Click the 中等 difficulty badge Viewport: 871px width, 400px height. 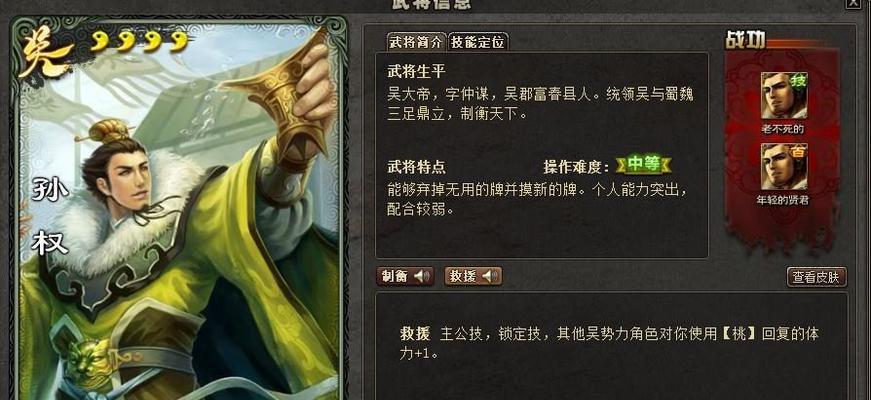click(x=644, y=164)
